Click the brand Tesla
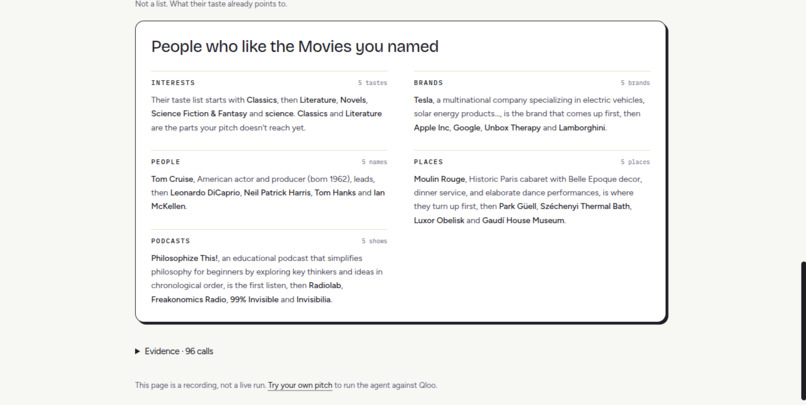This screenshot has height=405, width=806. [423, 100]
